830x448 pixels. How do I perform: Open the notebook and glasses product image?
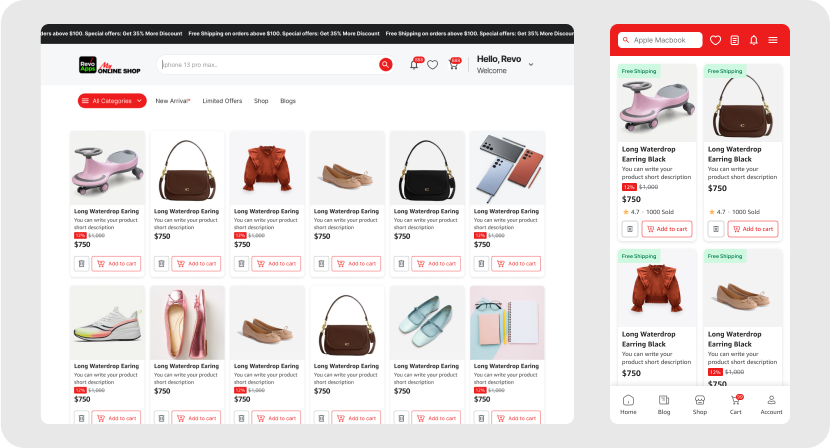(x=507, y=323)
